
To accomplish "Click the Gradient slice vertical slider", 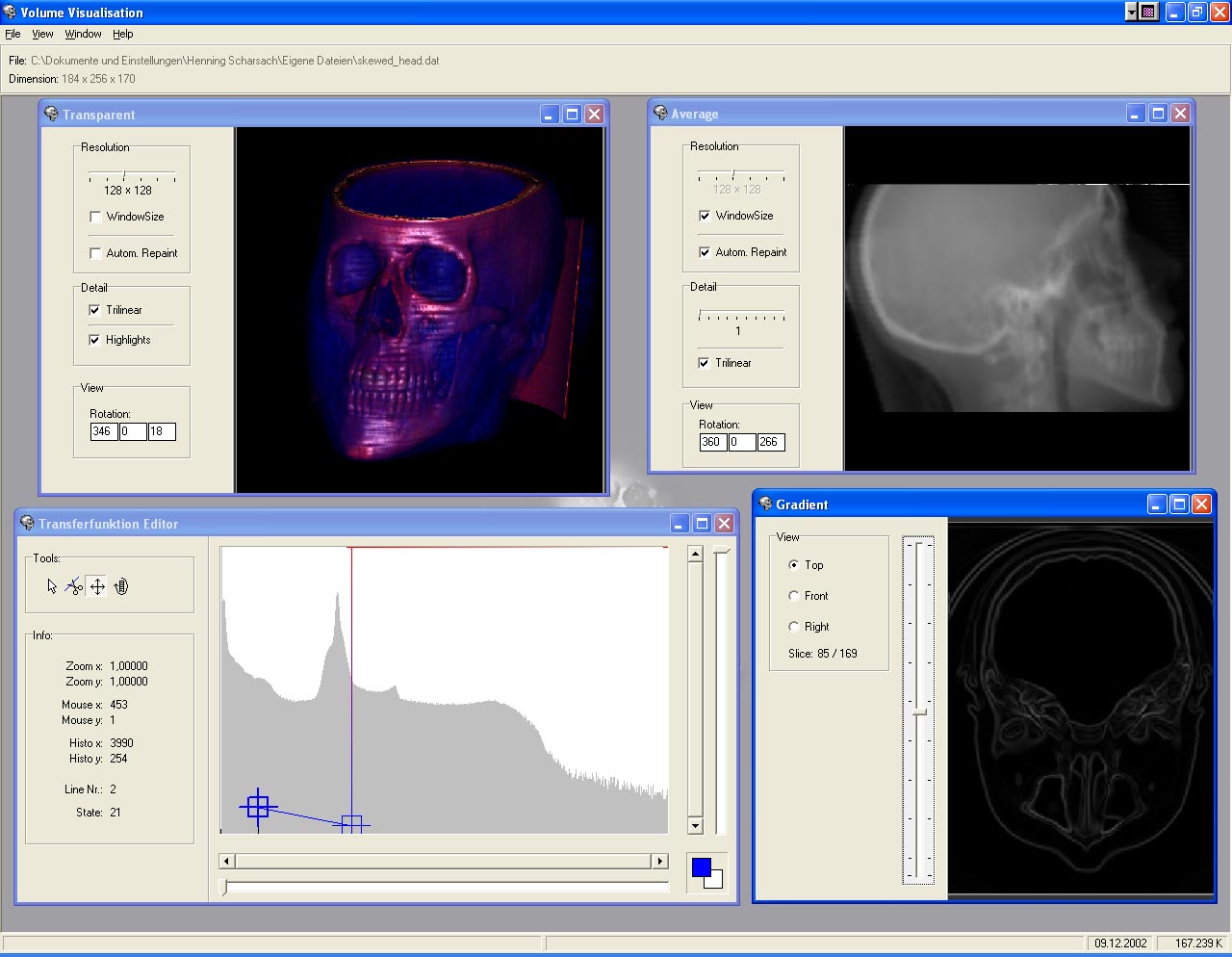I will 919,711.
